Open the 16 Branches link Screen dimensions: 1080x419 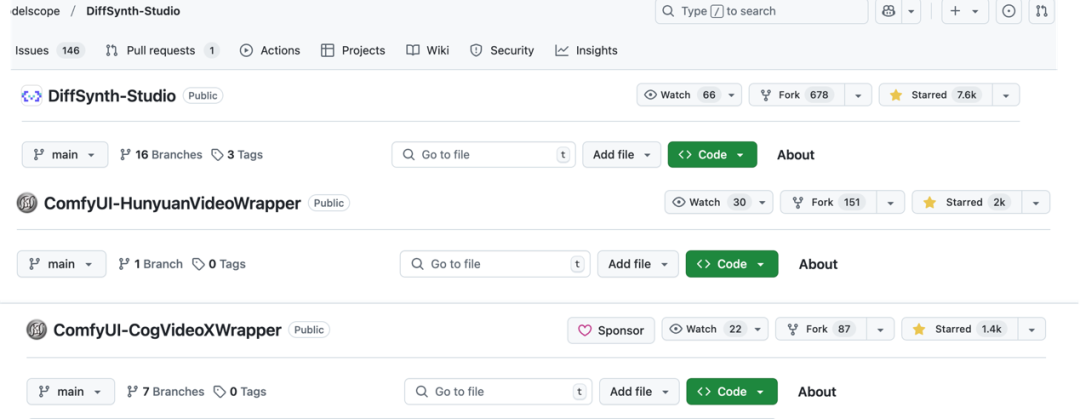[x=161, y=155]
